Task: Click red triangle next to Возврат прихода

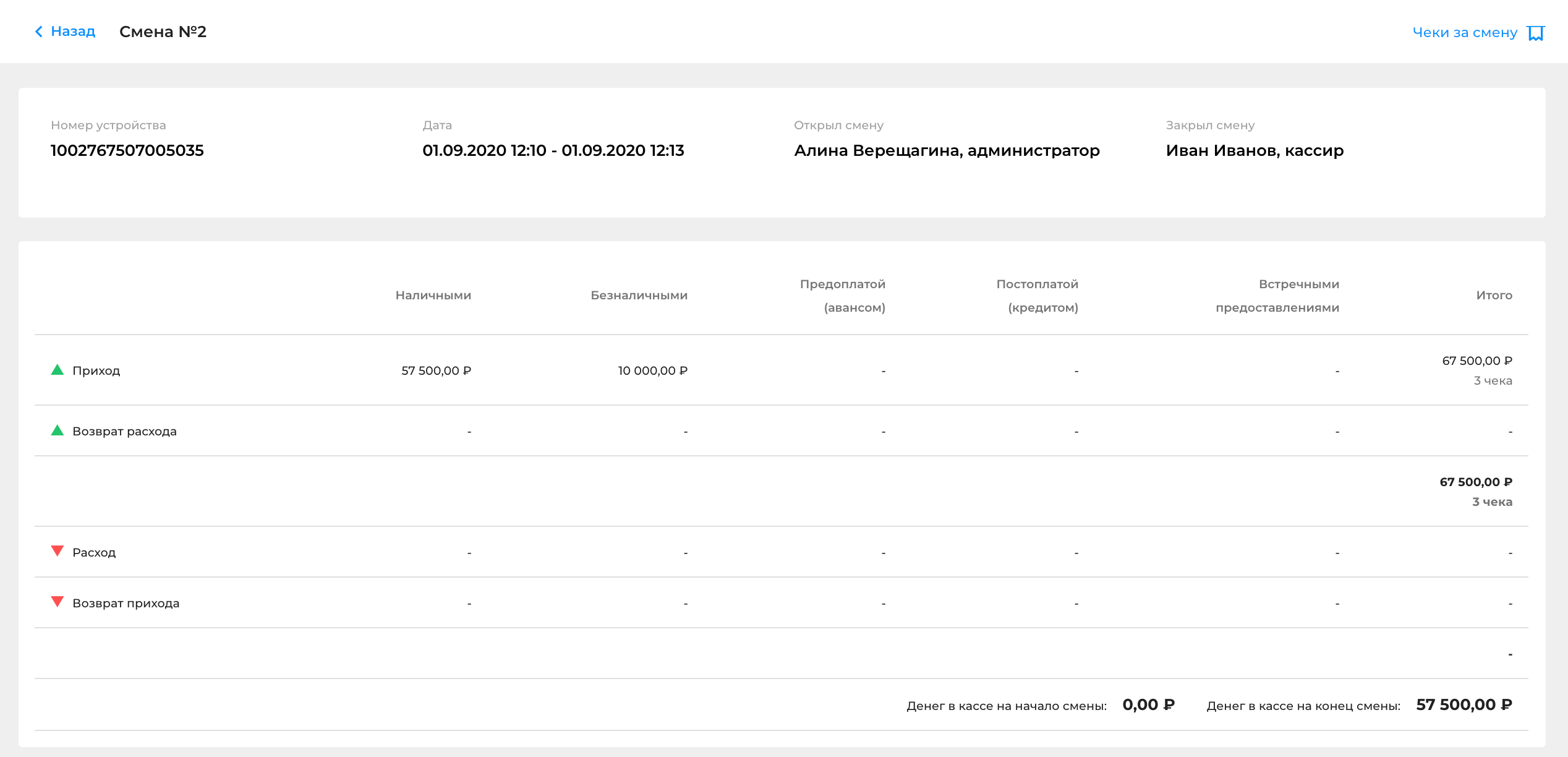Action: [58, 602]
